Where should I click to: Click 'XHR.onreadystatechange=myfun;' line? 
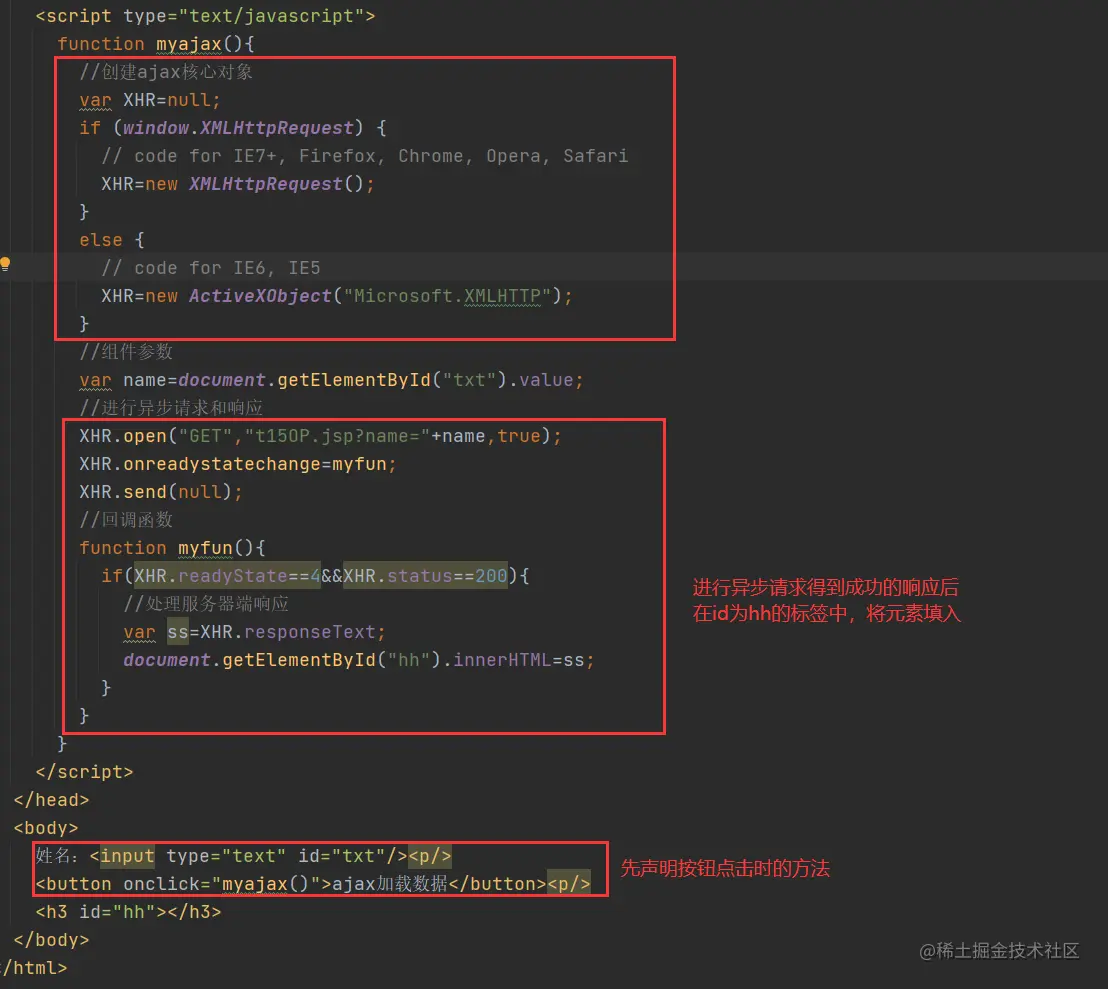click(x=237, y=463)
